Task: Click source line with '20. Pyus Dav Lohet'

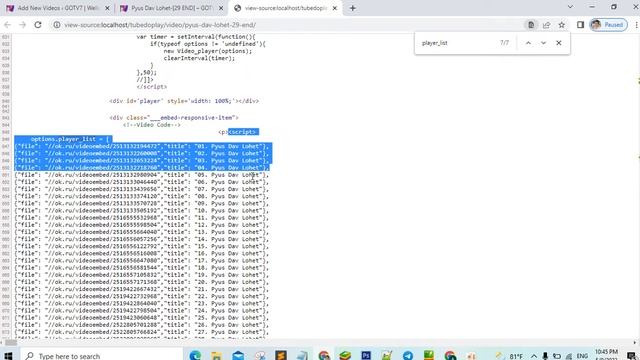Action: tap(142, 282)
